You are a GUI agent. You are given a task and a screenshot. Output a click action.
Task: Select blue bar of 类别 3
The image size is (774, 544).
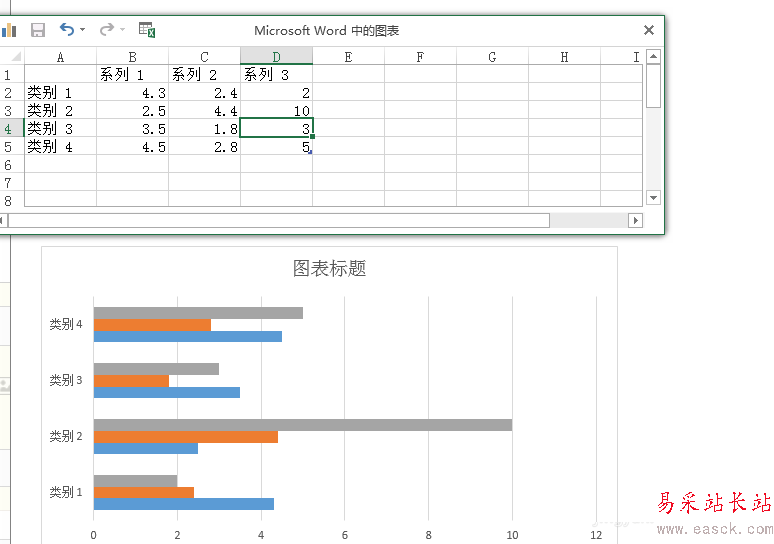167,392
